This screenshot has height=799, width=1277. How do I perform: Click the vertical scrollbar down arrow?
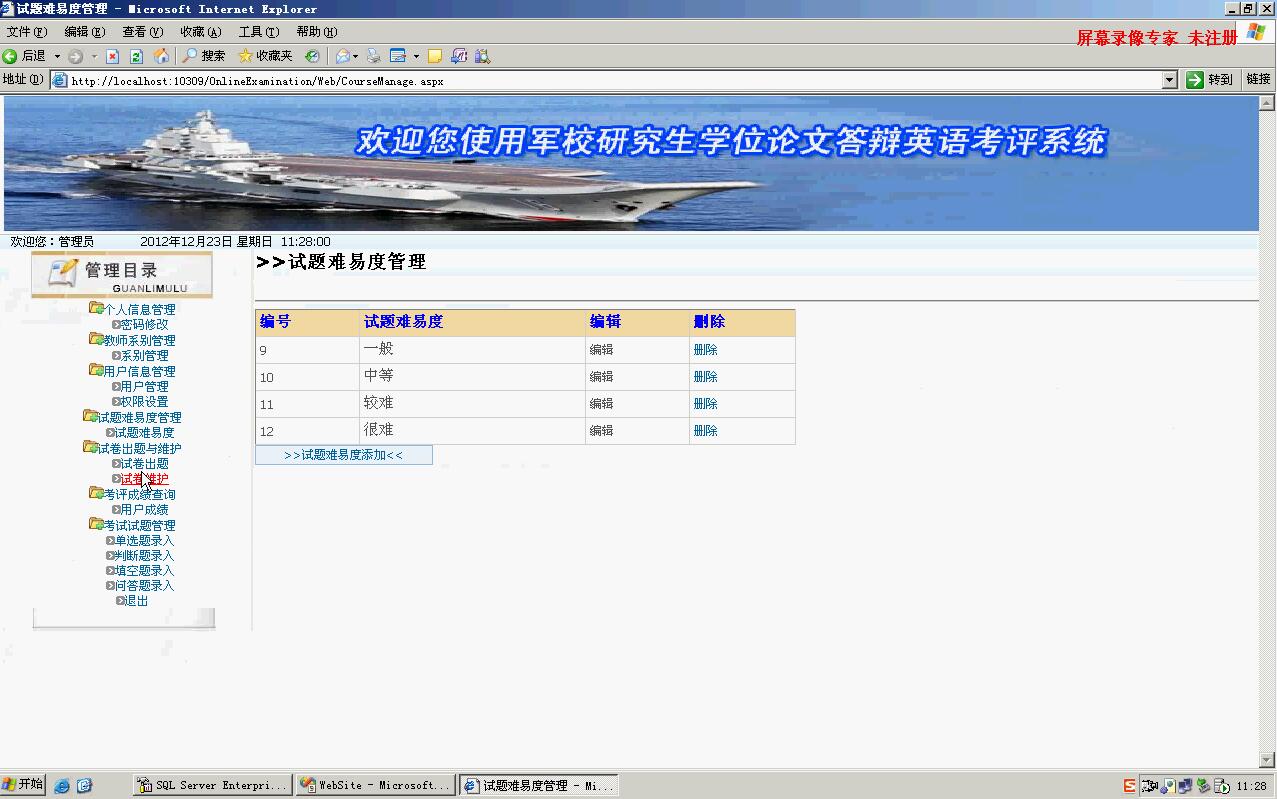(1267, 760)
